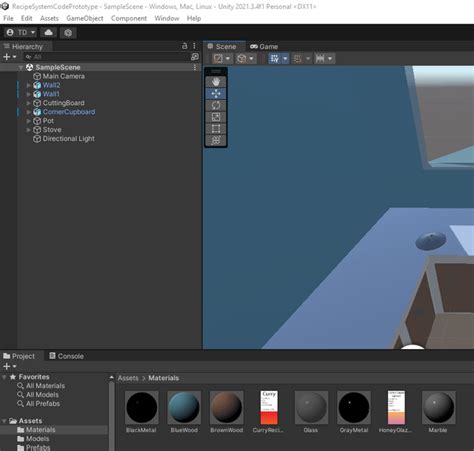
Task: Click the Hierarchy lock icon
Action: click(x=185, y=46)
